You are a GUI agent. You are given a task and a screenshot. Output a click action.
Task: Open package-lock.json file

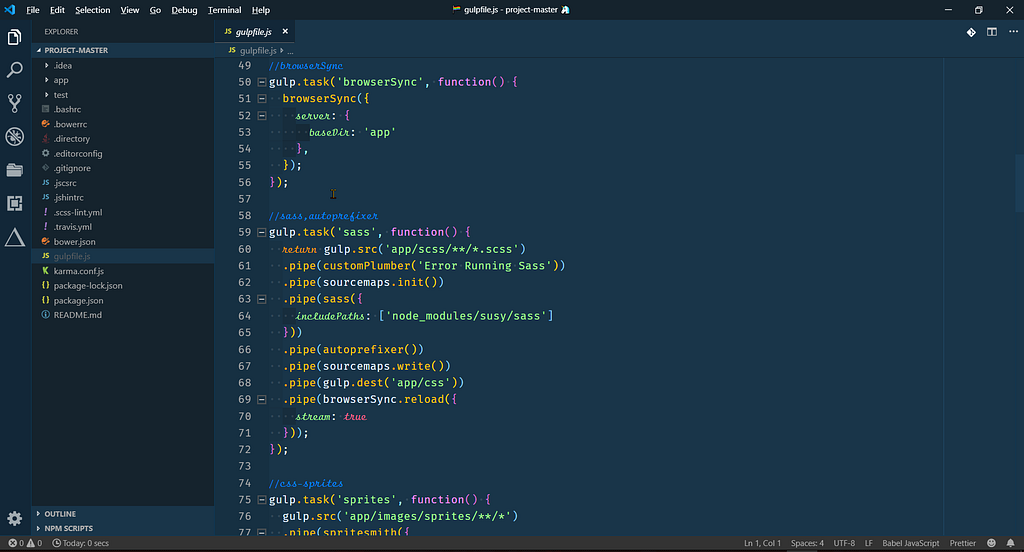tap(123, 285)
